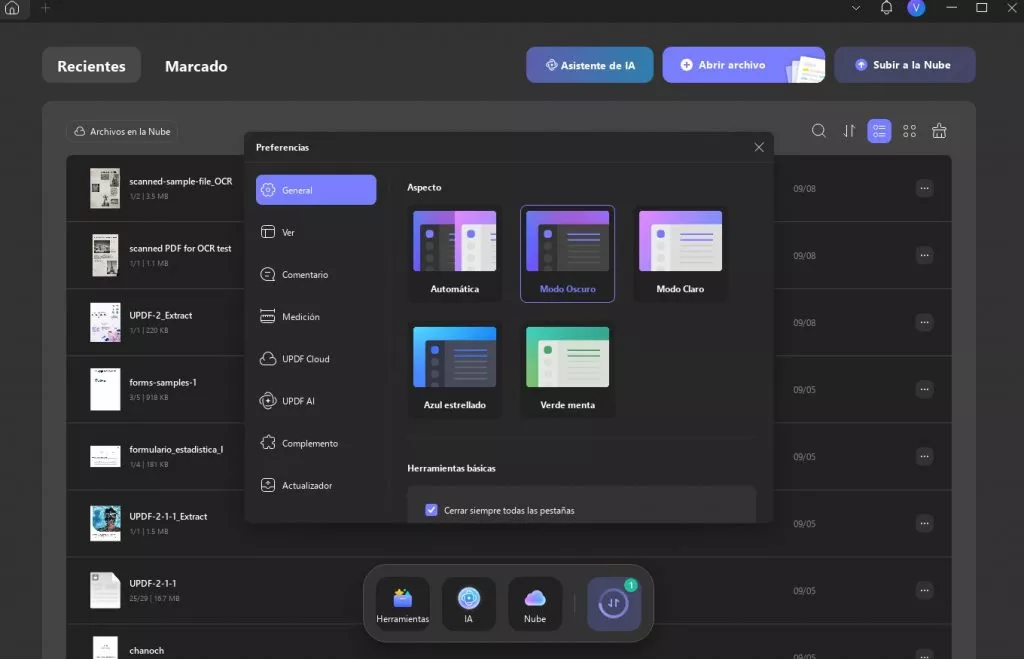Open Actualizador preferences section
This screenshot has width=1024, height=659.
click(x=316, y=485)
